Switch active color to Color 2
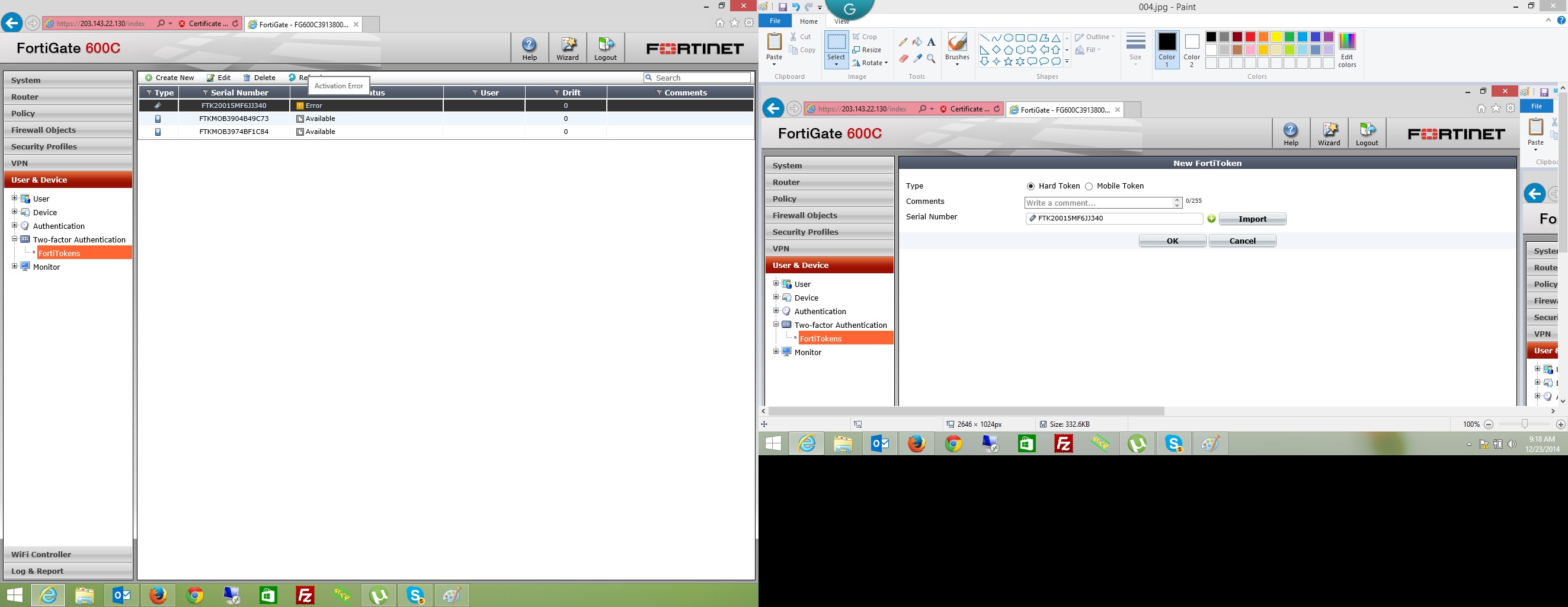Image resolution: width=1568 pixels, height=607 pixels. click(x=1191, y=50)
